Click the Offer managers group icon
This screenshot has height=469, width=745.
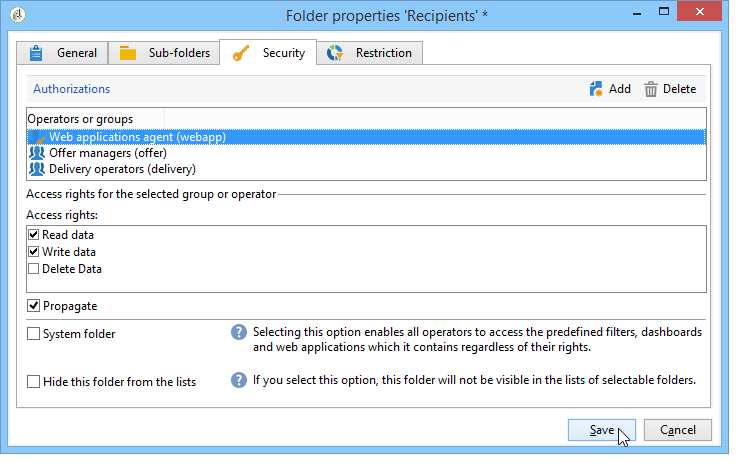[37, 153]
